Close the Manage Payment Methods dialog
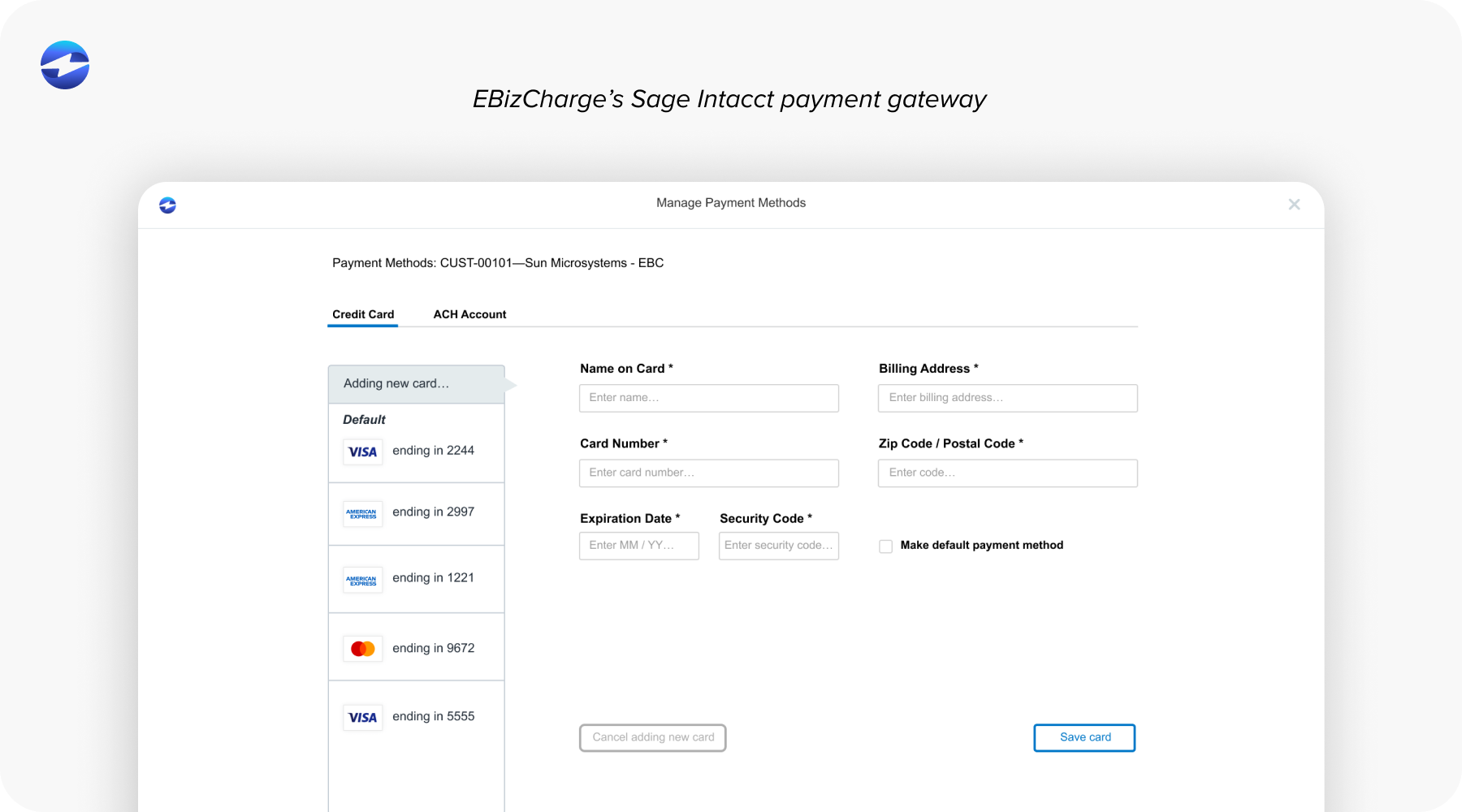Screen dimensions: 1462x812 tap(1294, 204)
